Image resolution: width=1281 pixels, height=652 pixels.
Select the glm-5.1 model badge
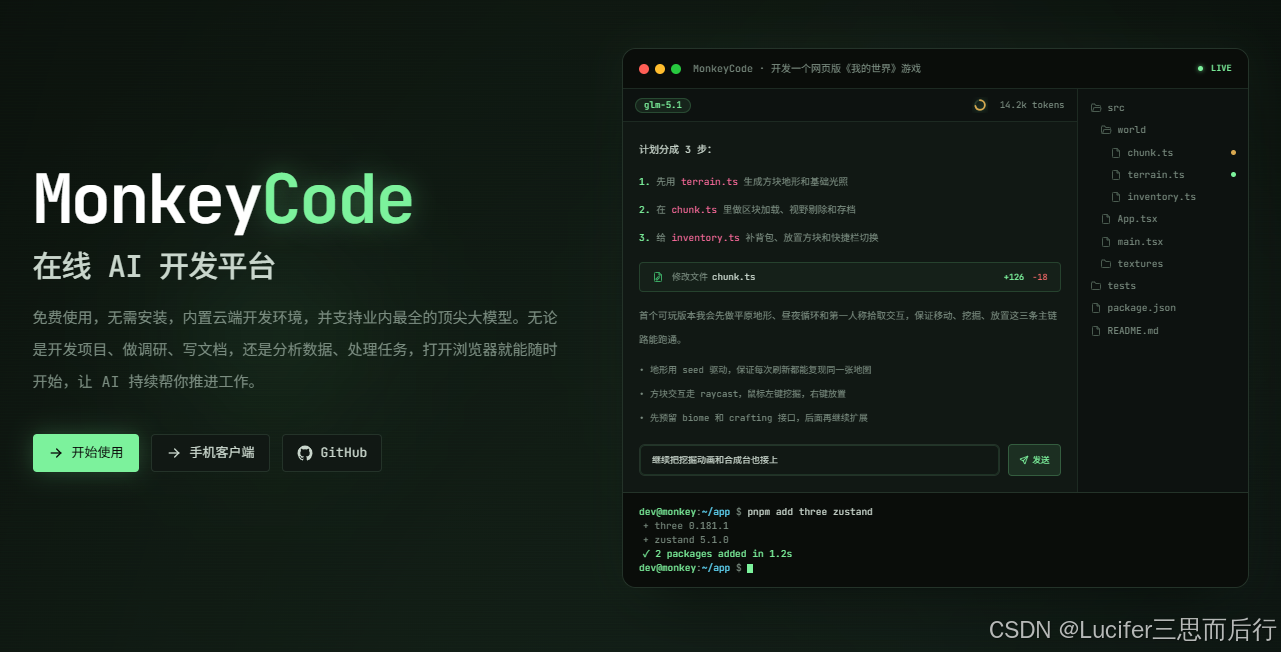663,105
